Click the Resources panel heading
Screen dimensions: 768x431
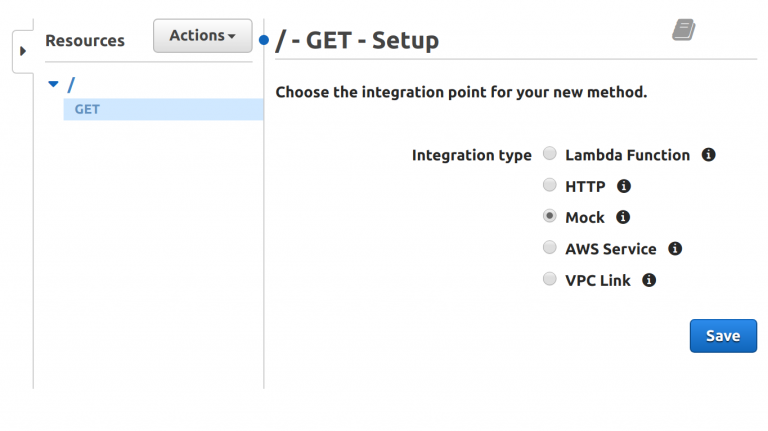pyautogui.click(x=85, y=41)
